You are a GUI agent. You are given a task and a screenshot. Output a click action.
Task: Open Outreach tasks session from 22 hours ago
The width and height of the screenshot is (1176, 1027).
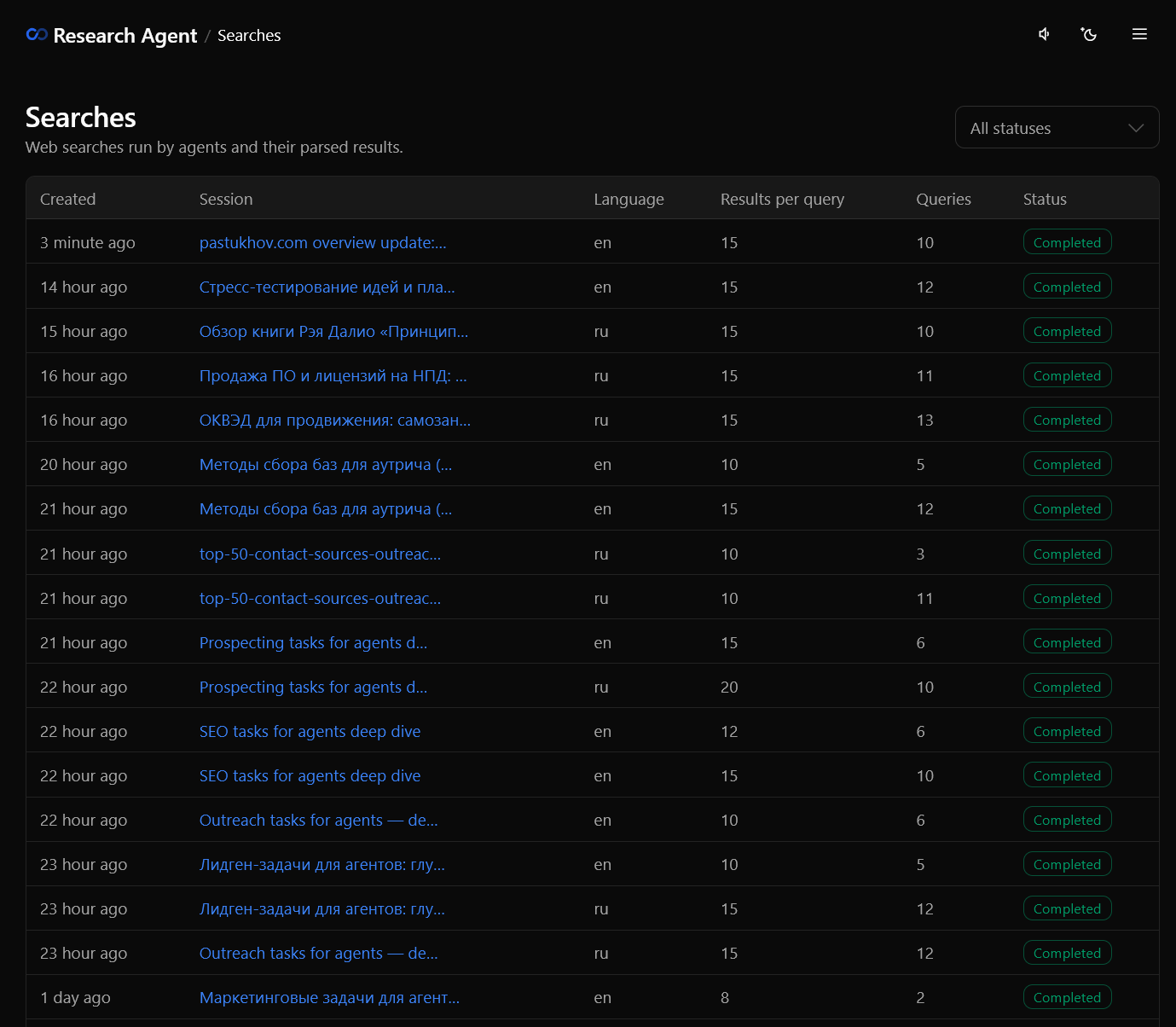tap(319, 821)
